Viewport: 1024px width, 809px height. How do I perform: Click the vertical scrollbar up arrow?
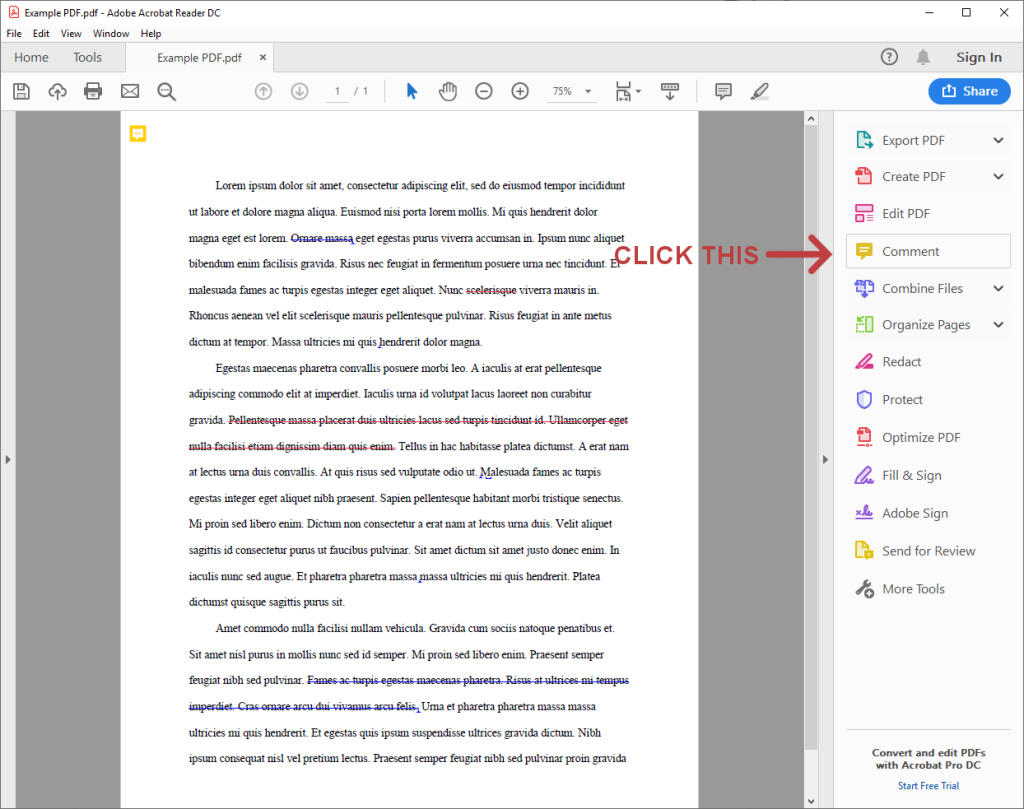[811, 119]
